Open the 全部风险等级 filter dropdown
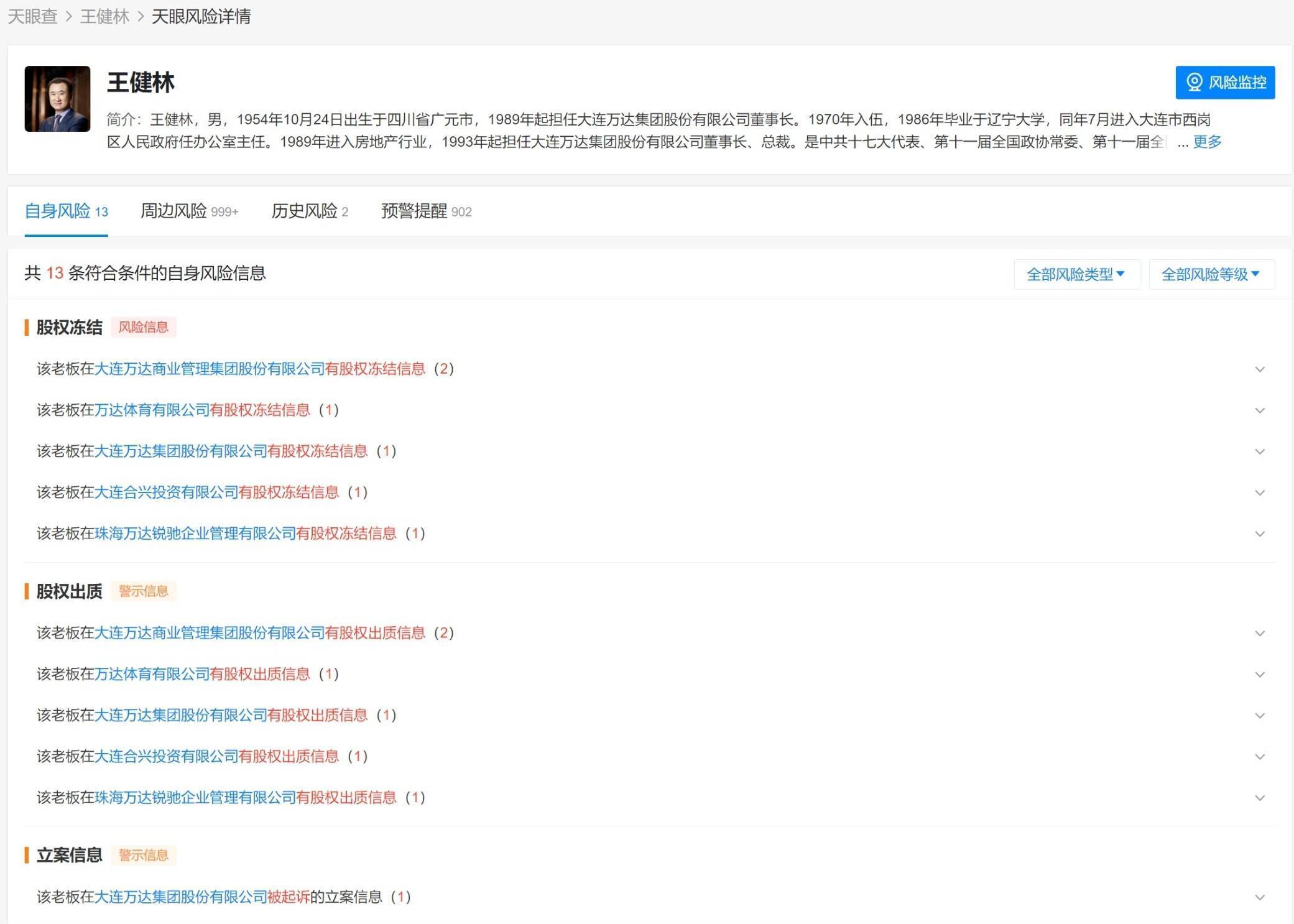1294x924 pixels. tap(1211, 274)
